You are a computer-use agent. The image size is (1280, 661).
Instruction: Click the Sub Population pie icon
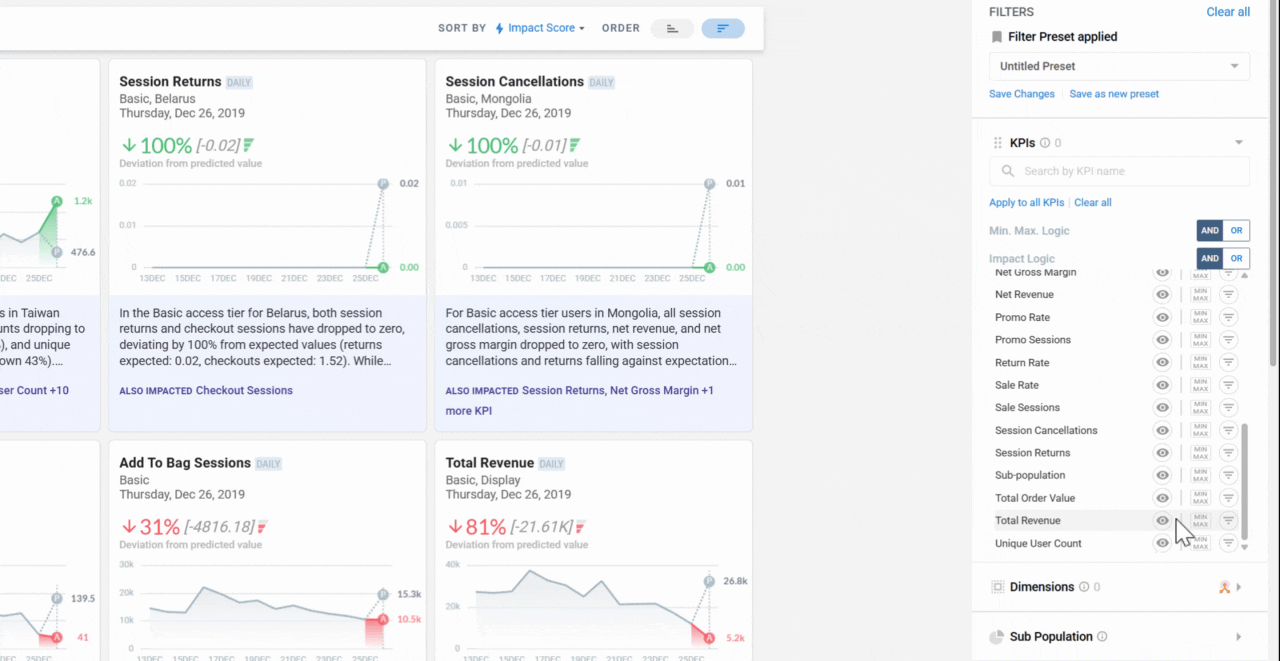click(x=997, y=637)
